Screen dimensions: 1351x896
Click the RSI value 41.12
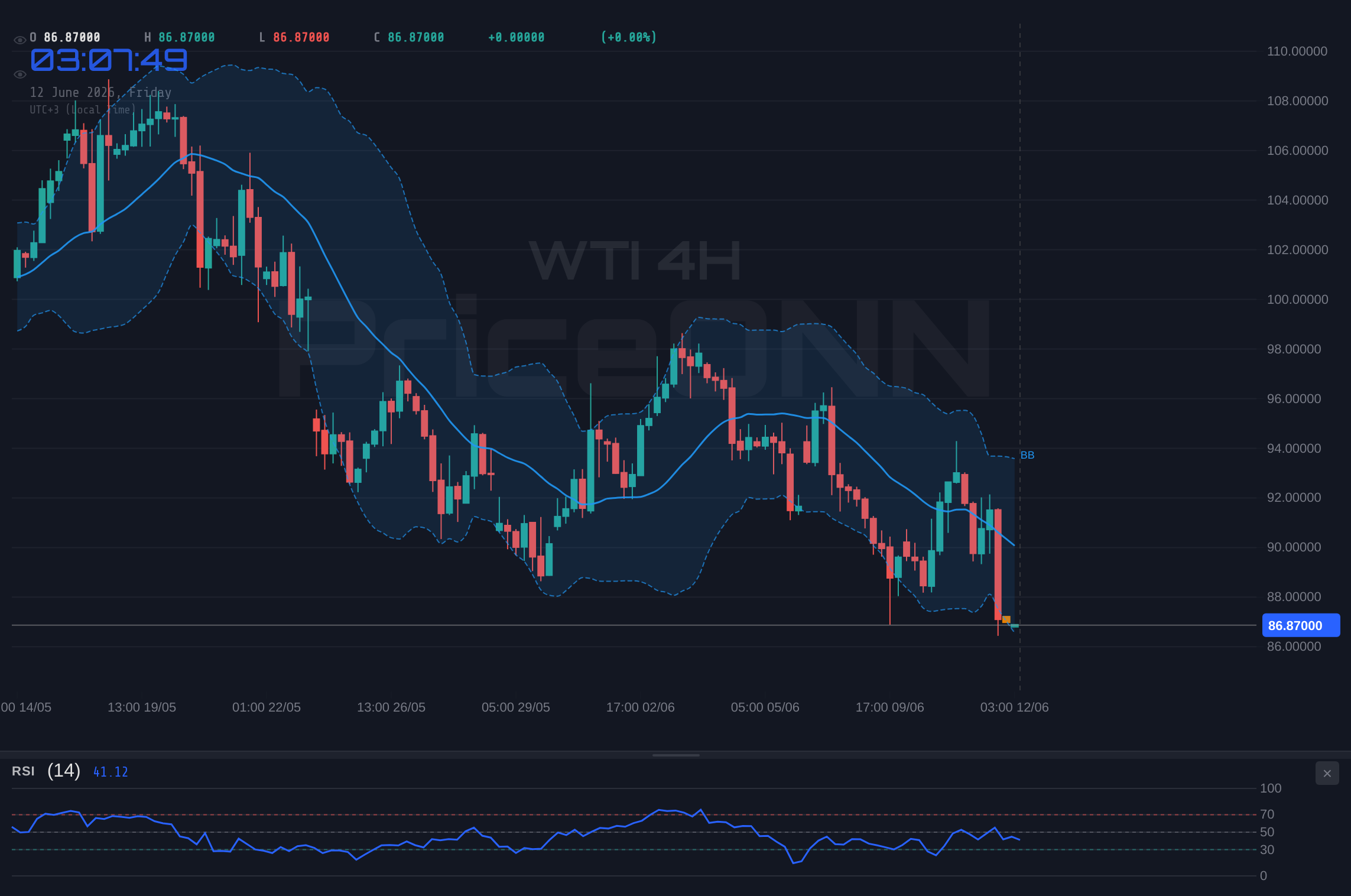111,772
